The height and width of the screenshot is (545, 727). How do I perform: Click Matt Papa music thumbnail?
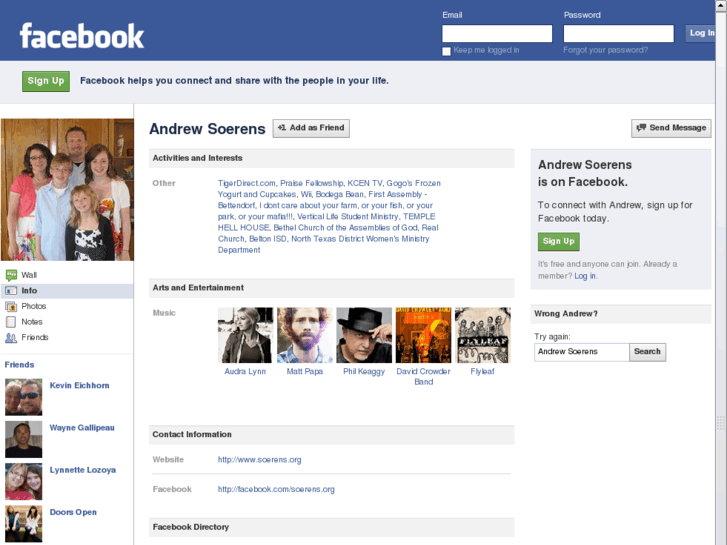tap(305, 335)
